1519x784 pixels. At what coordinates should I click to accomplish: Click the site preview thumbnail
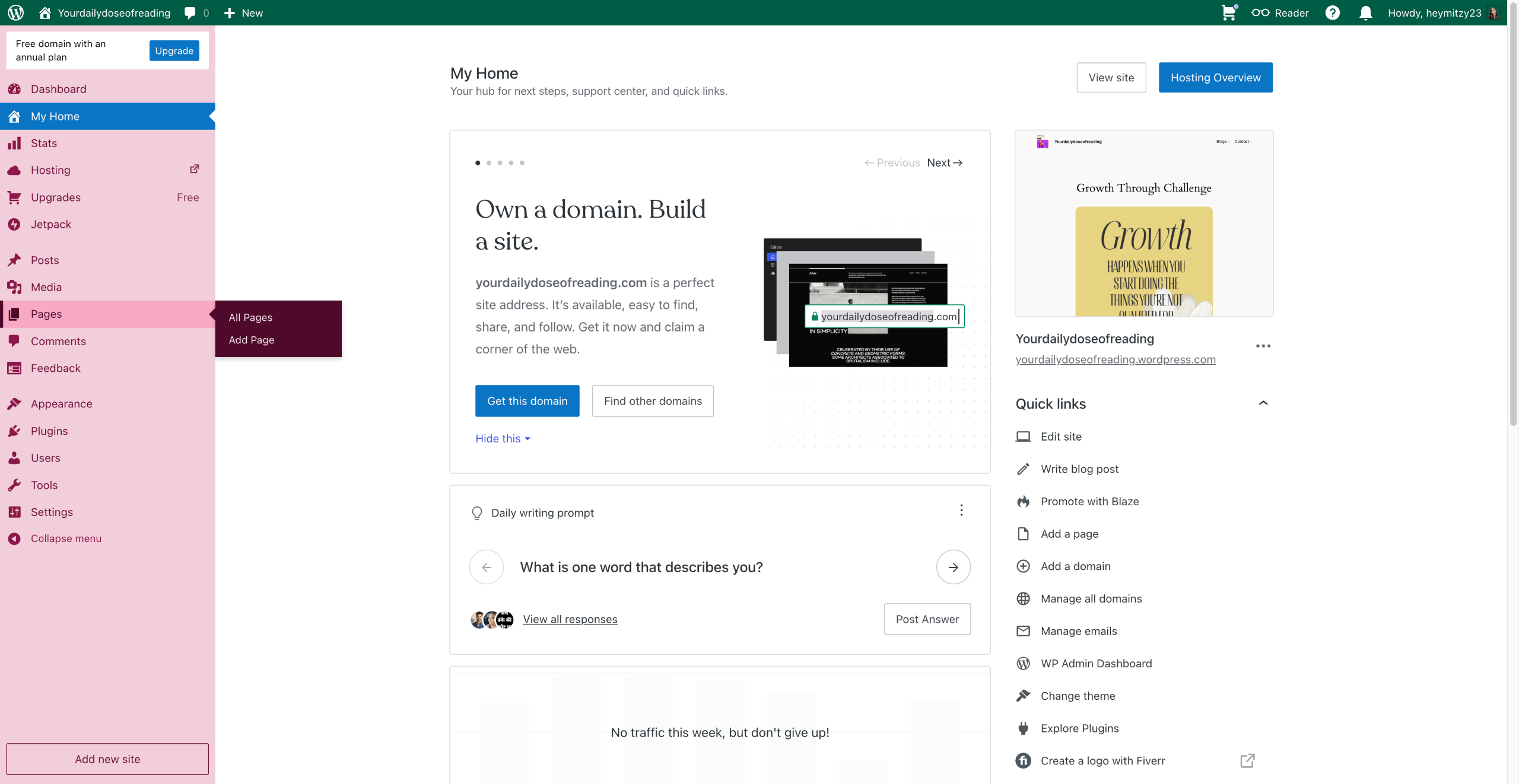(1143, 224)
